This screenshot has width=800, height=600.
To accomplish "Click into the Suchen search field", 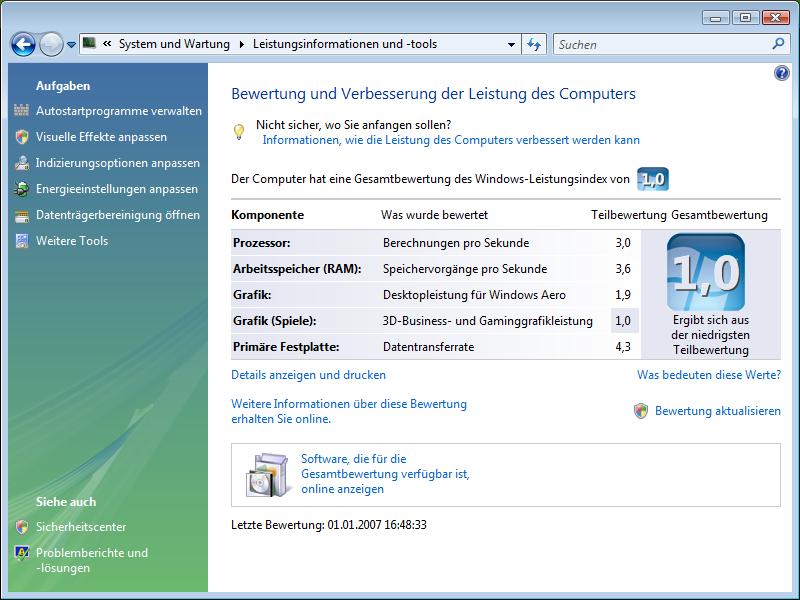I will (x=660, y=44).
